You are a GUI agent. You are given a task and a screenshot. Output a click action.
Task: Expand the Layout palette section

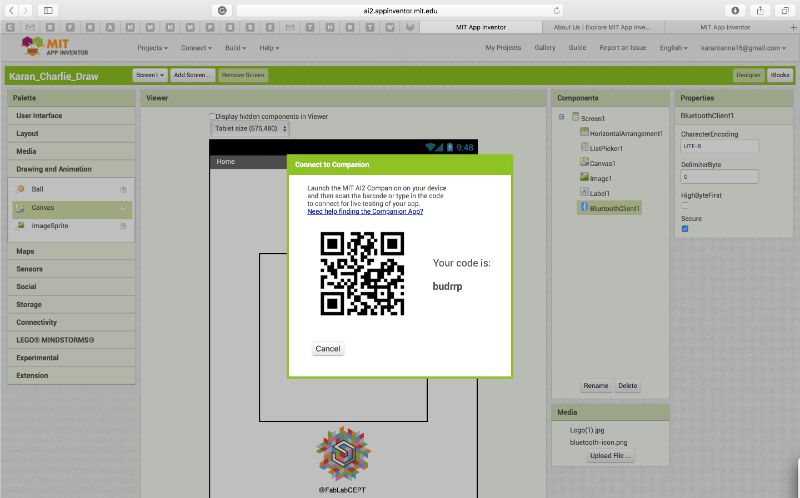(71, 134)
